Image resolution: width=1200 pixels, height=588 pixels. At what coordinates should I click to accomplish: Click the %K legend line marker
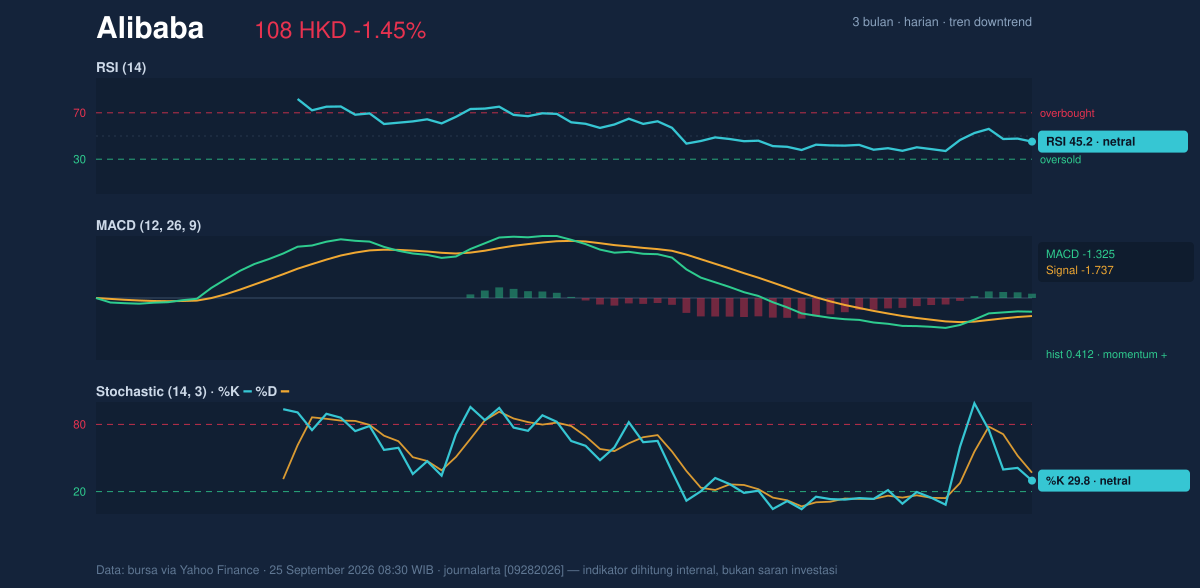(247, 391)
